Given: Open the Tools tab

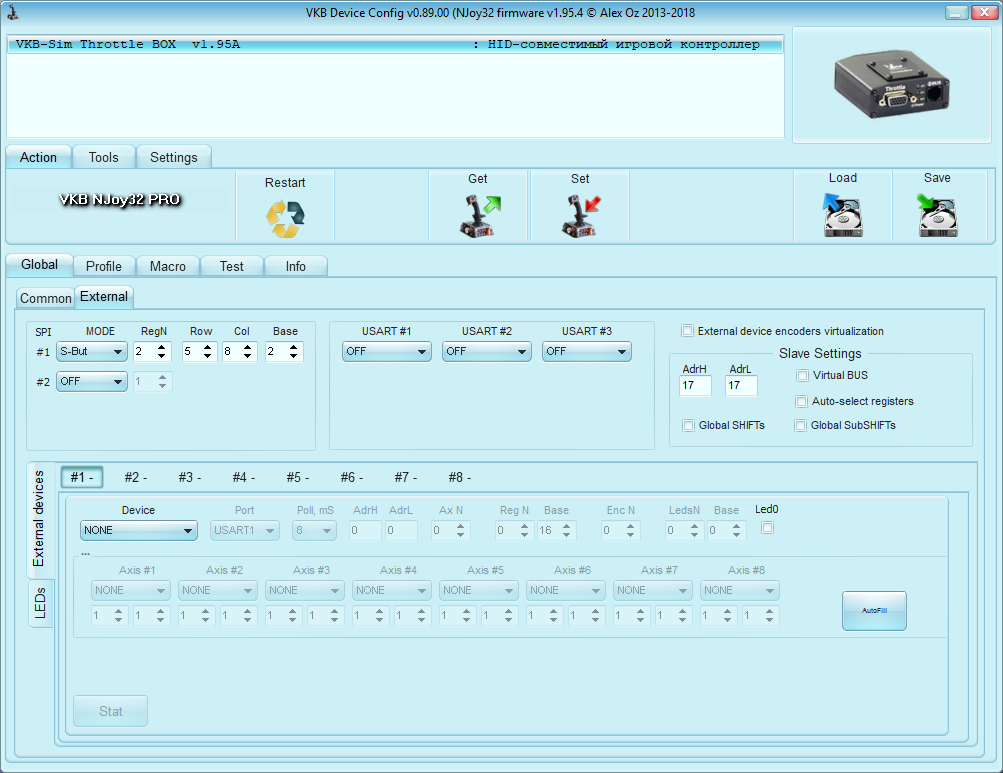Looking at the screenshot, I should [103, 157].
